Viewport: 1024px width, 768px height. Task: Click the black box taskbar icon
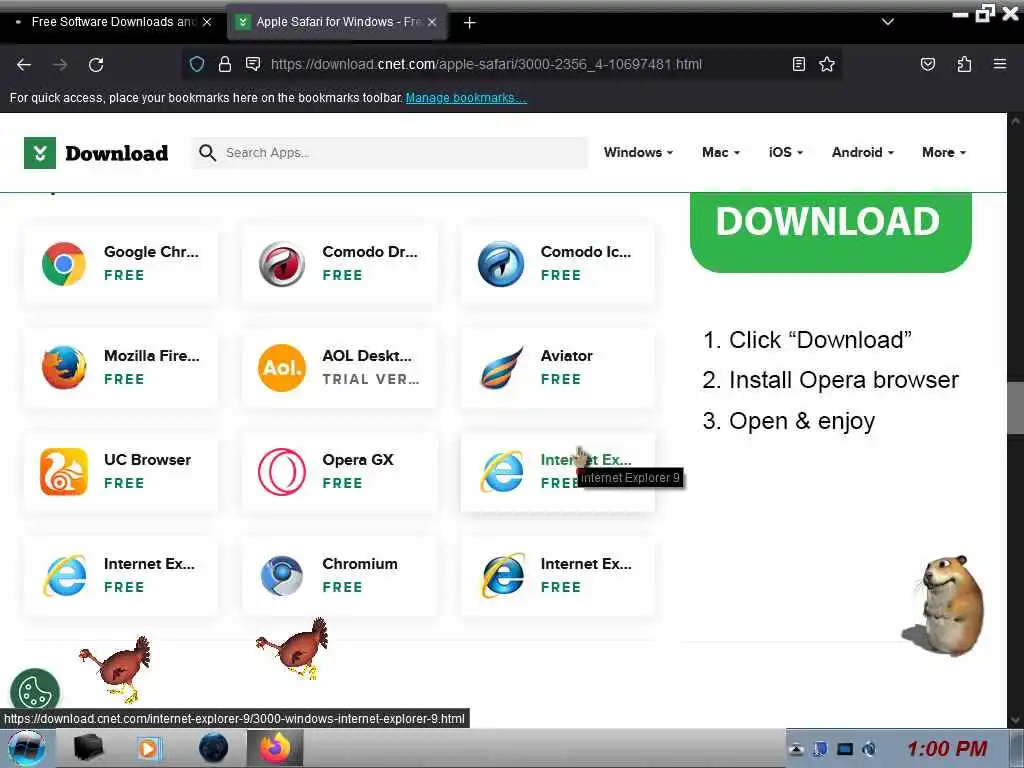click(89, 748)
